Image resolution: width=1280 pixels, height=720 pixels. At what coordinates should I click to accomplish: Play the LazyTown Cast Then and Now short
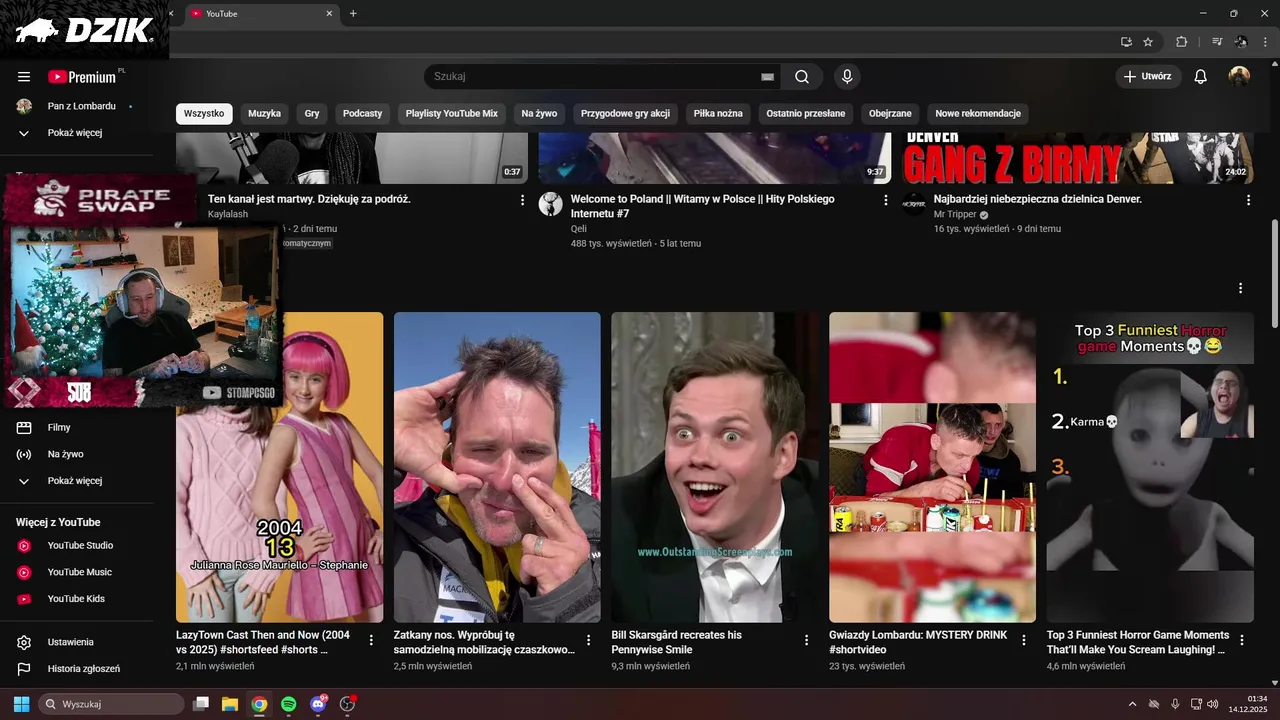(280, 467)
